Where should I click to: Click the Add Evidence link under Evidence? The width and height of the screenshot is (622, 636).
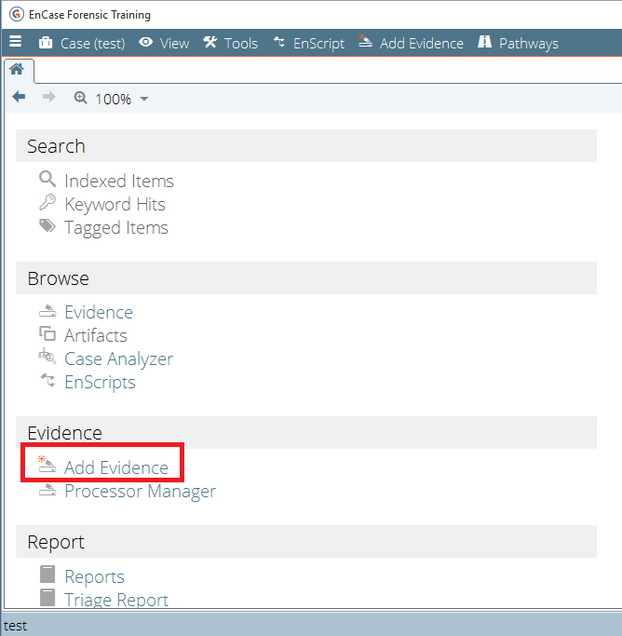(x=116, y=467)
